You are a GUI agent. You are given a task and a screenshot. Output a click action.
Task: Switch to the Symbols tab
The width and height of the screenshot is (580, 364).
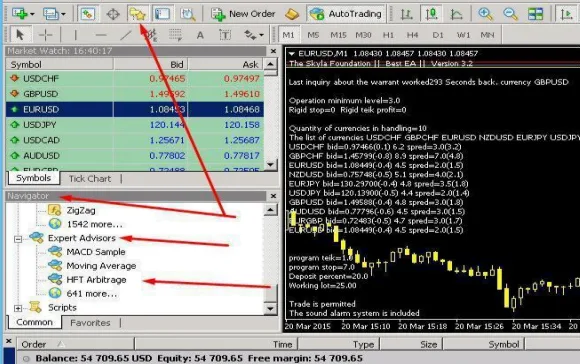(x=34, y=178)
